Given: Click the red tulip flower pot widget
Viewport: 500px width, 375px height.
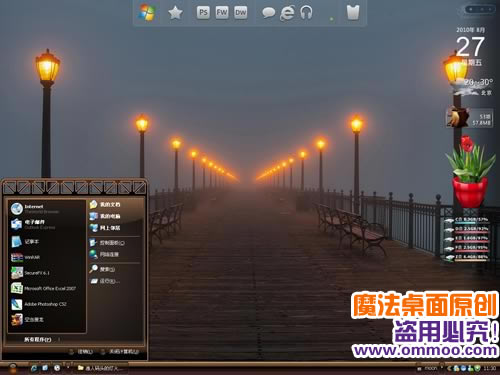Looking at the screenshot, I should point(470,172).
